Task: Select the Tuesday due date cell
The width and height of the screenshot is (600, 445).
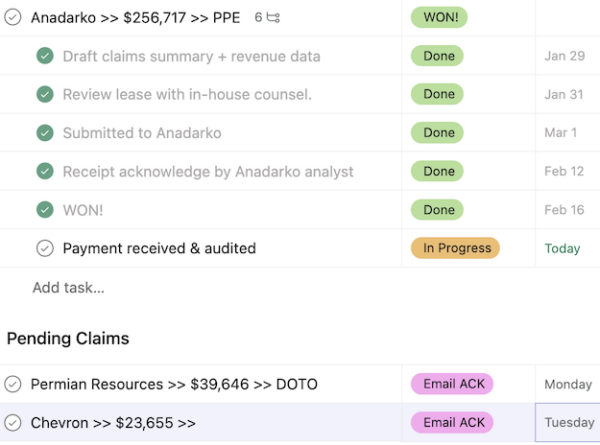Action: click(568, 422)
